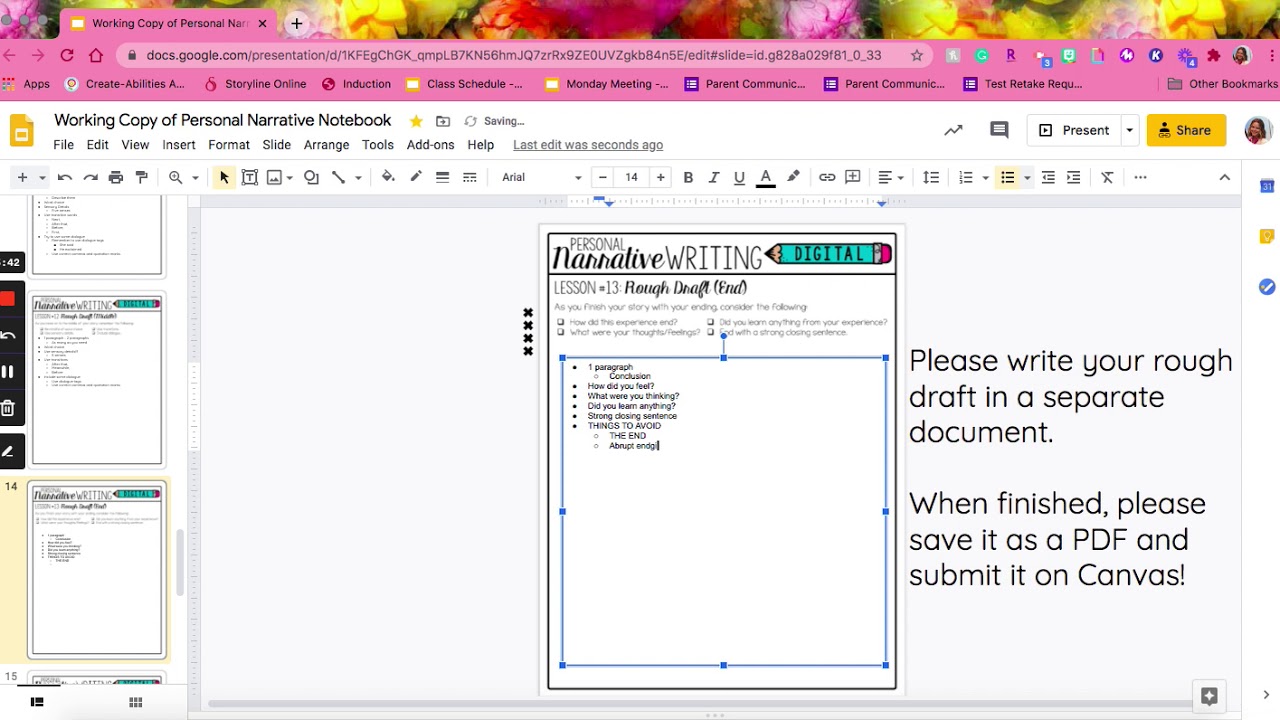Toggle underline formatting
1280x720 pixels.
tap(739, 177)
